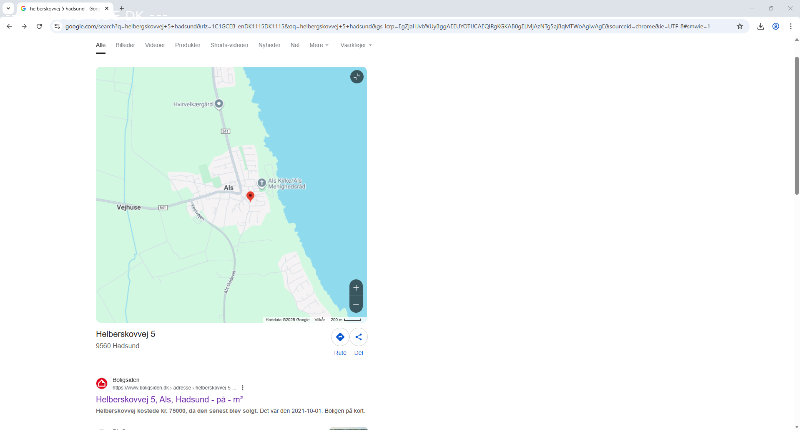Open route directions for Helberskovvej 5

340,338
